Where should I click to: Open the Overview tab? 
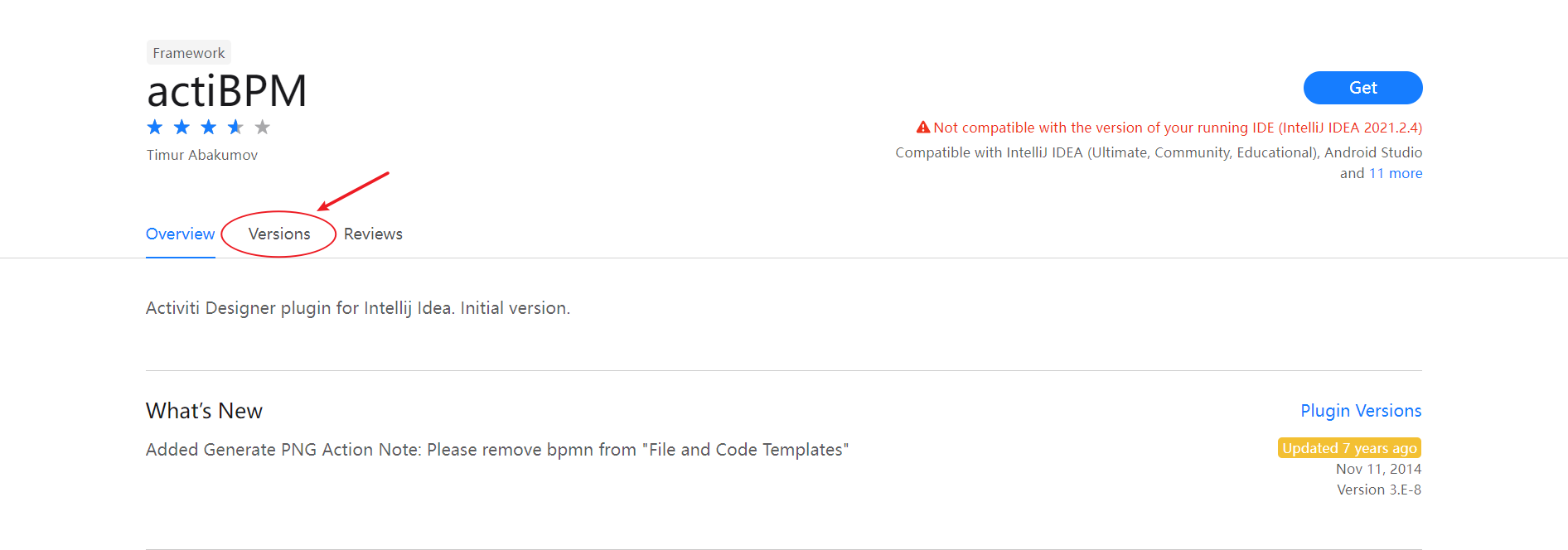coord(180,234)
